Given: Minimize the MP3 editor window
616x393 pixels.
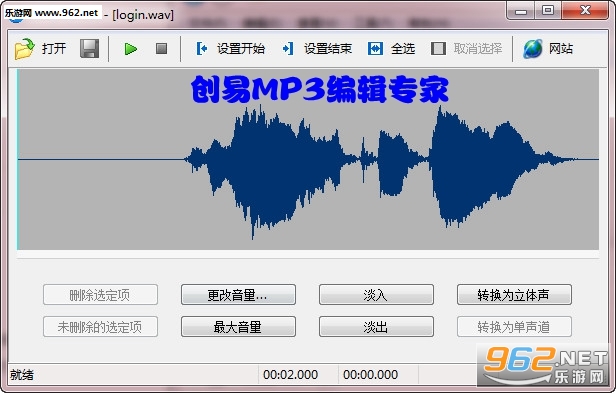Looking at the screenshot, I should [x=520, y=10].
